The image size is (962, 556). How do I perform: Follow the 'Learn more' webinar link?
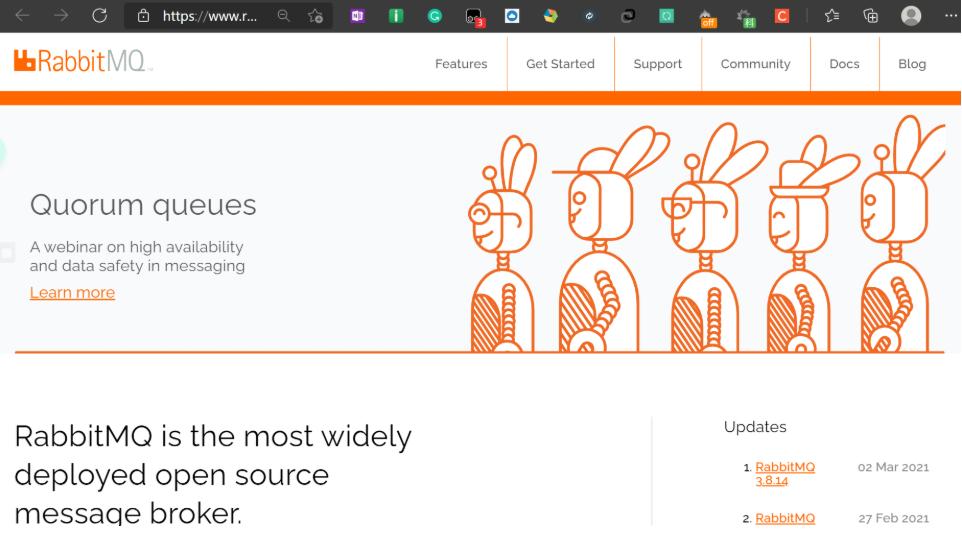72,293
